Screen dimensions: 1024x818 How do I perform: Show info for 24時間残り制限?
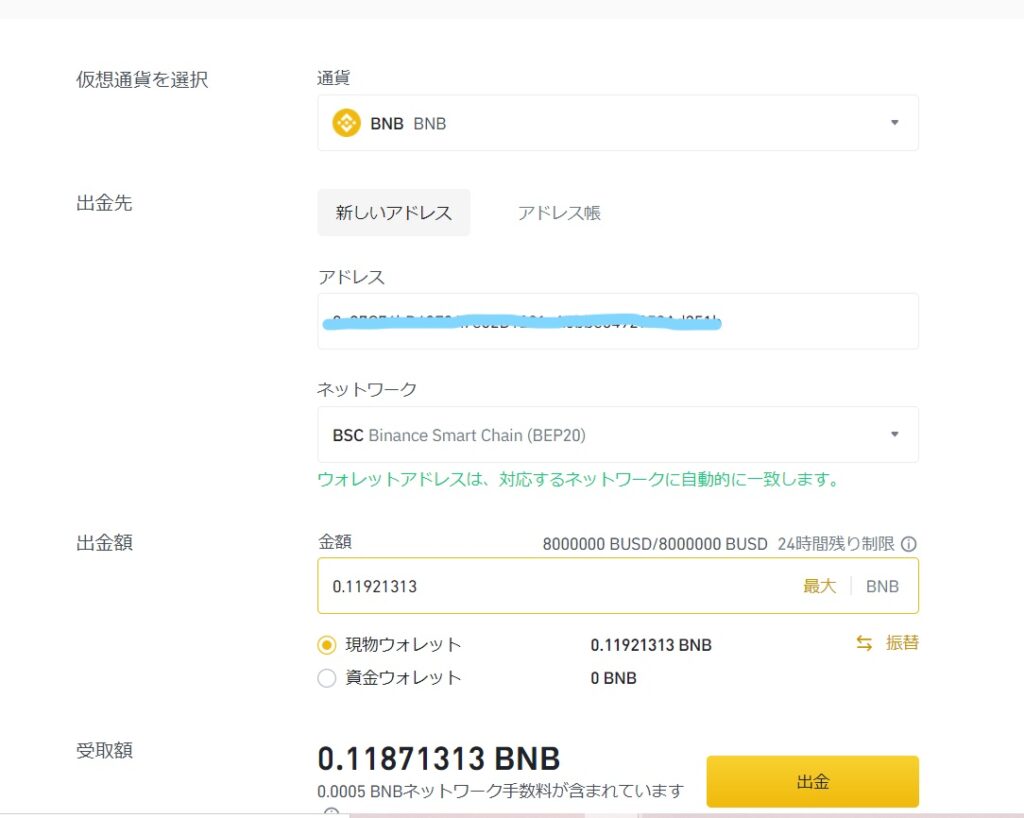tap(908, 544)
